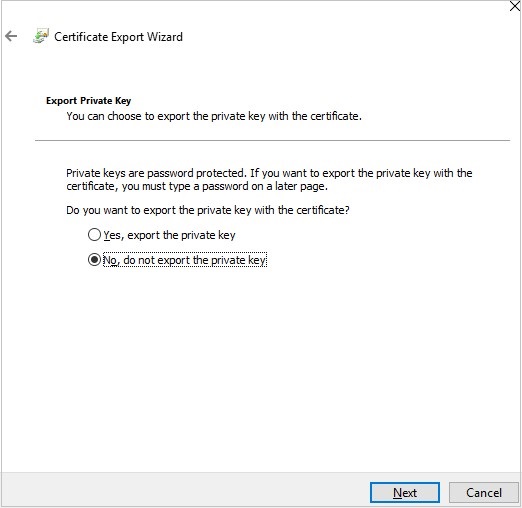This screenshot has width=522, height=508.
Task: Click the 'Export Private Key' heading
Action: (x=88, y=101)
